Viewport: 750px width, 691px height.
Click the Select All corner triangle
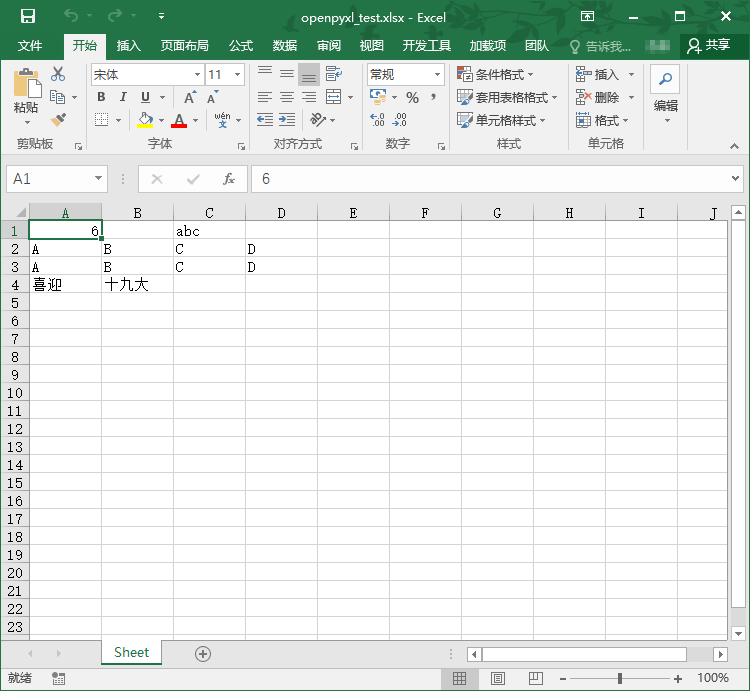tap(21, 212)
